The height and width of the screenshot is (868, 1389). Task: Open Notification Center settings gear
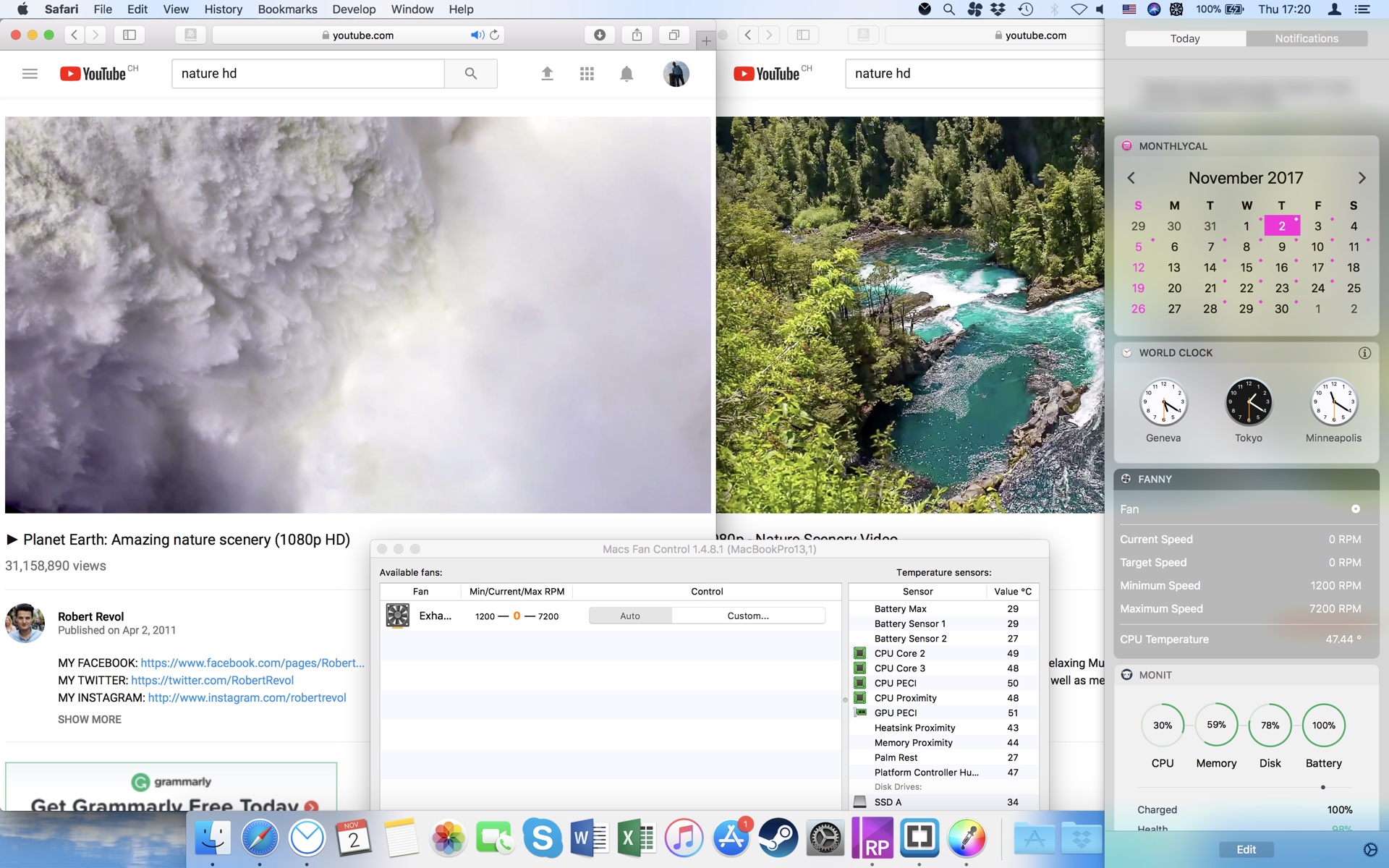click(x=1369, y=849)
